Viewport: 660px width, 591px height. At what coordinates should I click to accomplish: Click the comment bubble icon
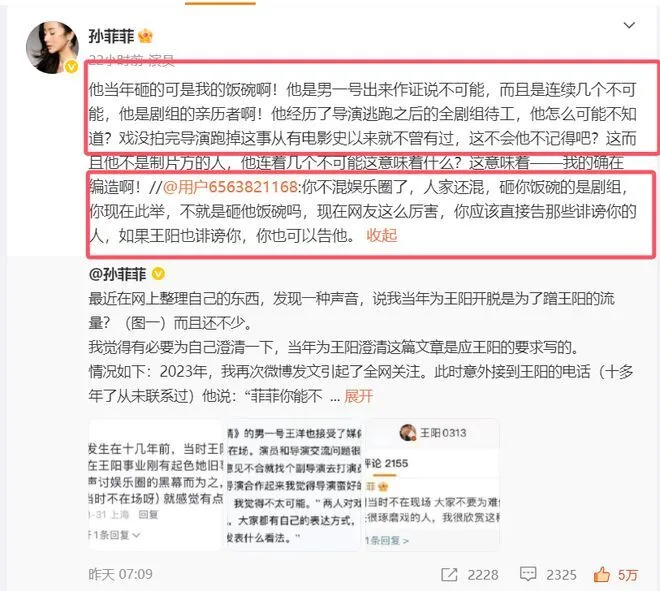[528, 574]
